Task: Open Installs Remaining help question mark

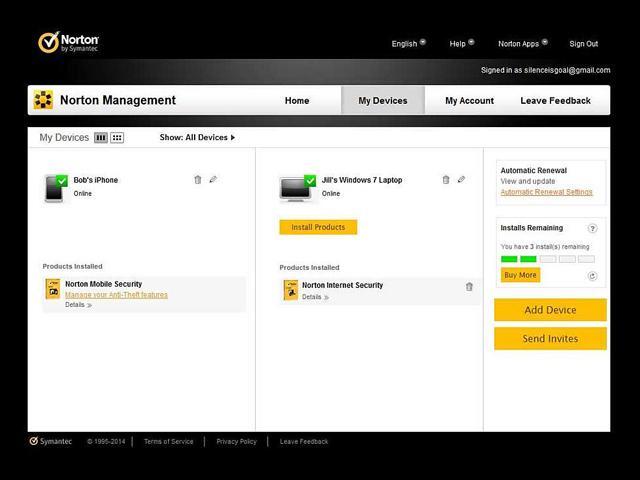Action: (592, 229)
